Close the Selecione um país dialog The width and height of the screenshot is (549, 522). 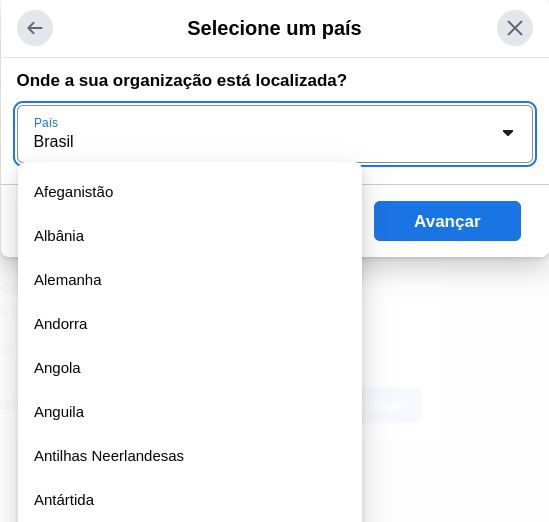[515, 28]
